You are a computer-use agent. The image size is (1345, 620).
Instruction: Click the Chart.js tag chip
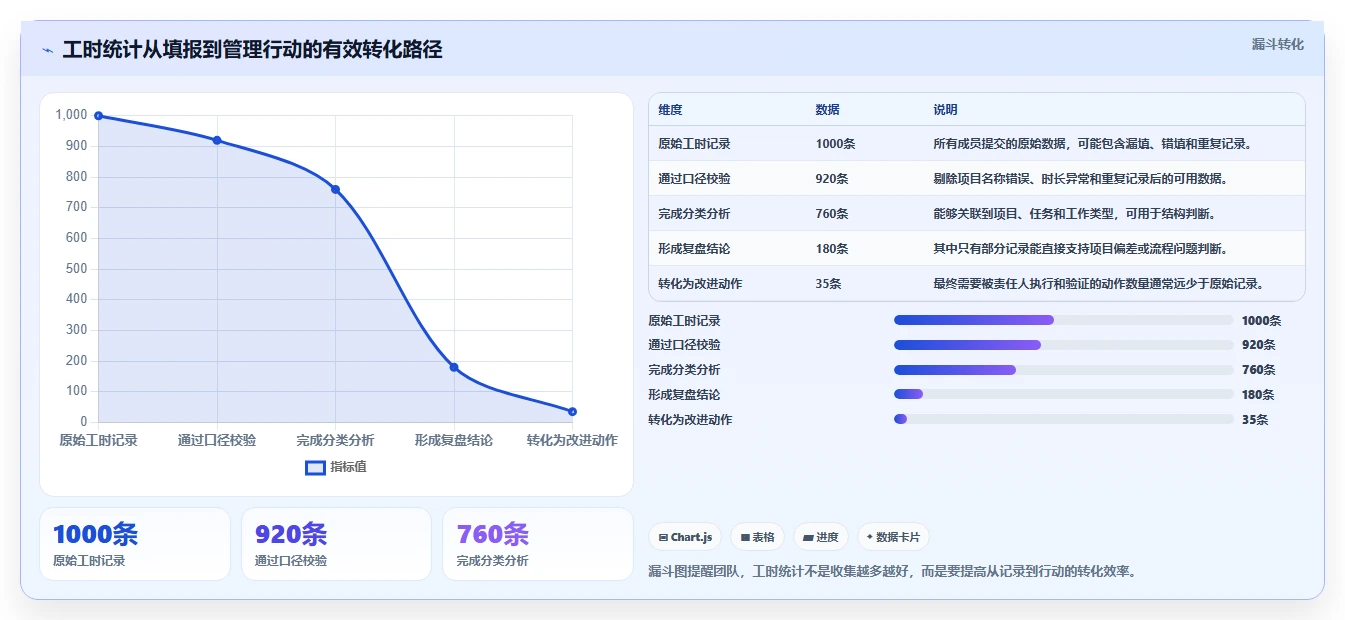click(x=685, y=537)
